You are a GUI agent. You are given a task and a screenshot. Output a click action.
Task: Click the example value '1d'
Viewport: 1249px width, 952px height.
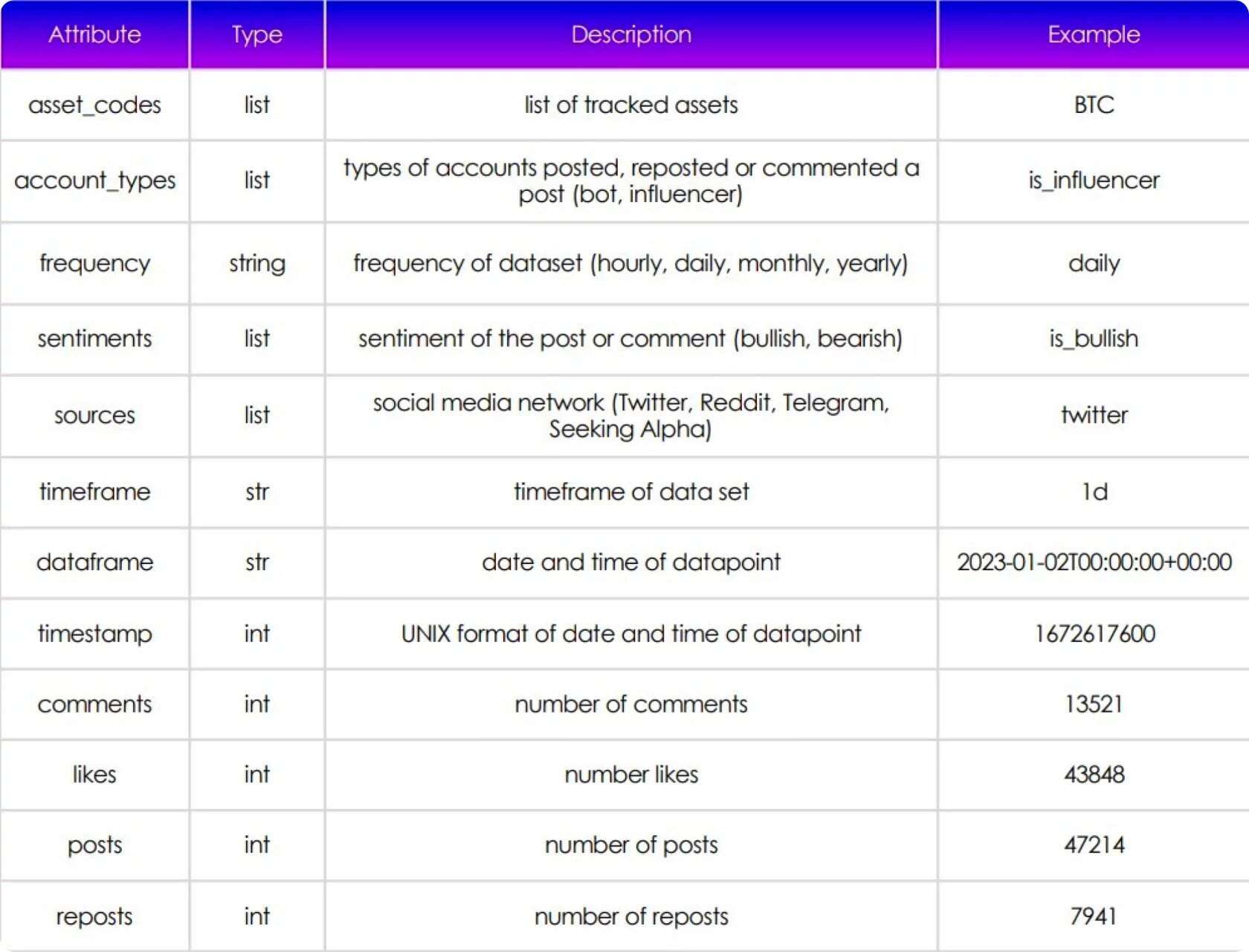[x=1094, y=491]
